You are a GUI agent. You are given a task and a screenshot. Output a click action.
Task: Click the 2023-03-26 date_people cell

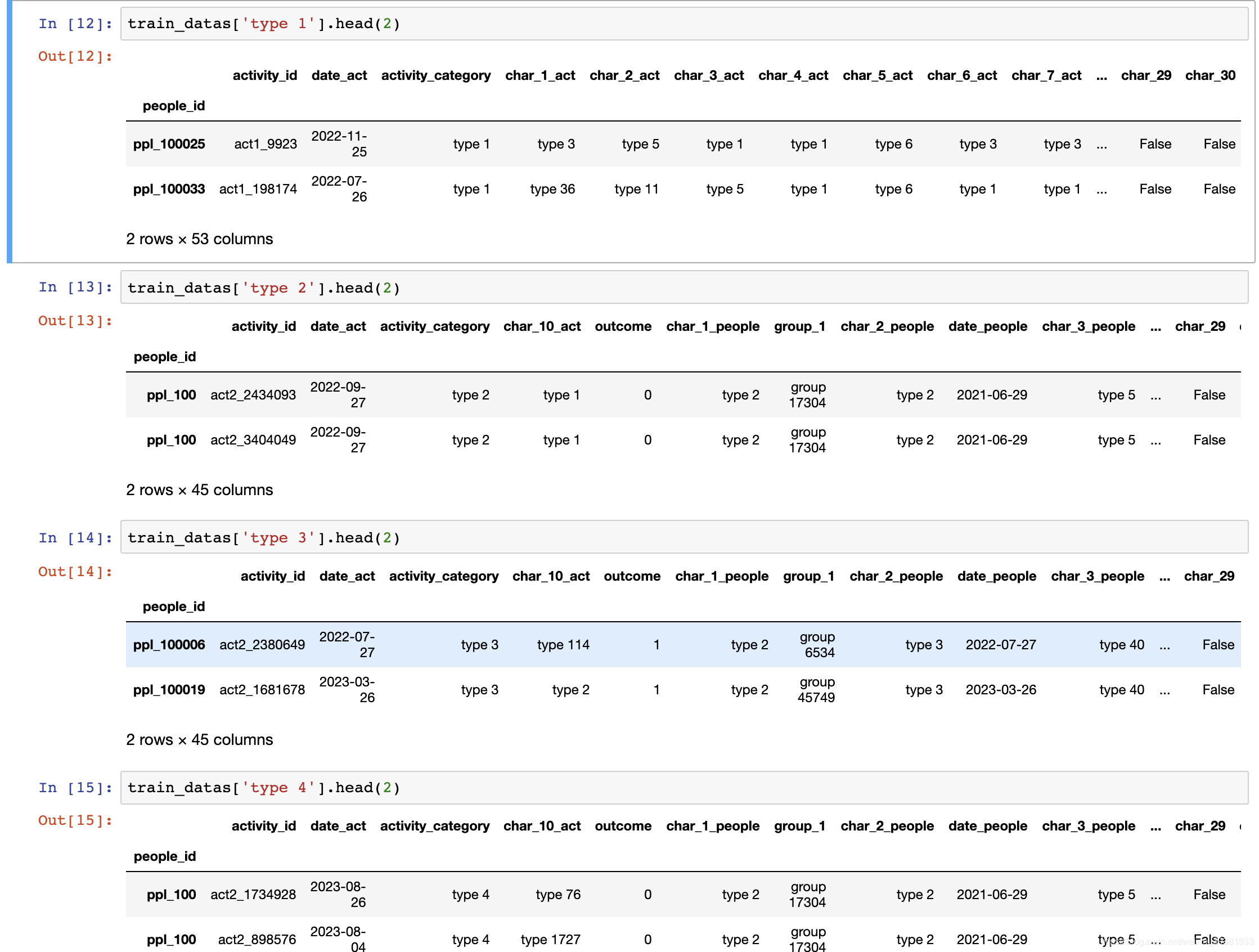tap(1001, 689)
